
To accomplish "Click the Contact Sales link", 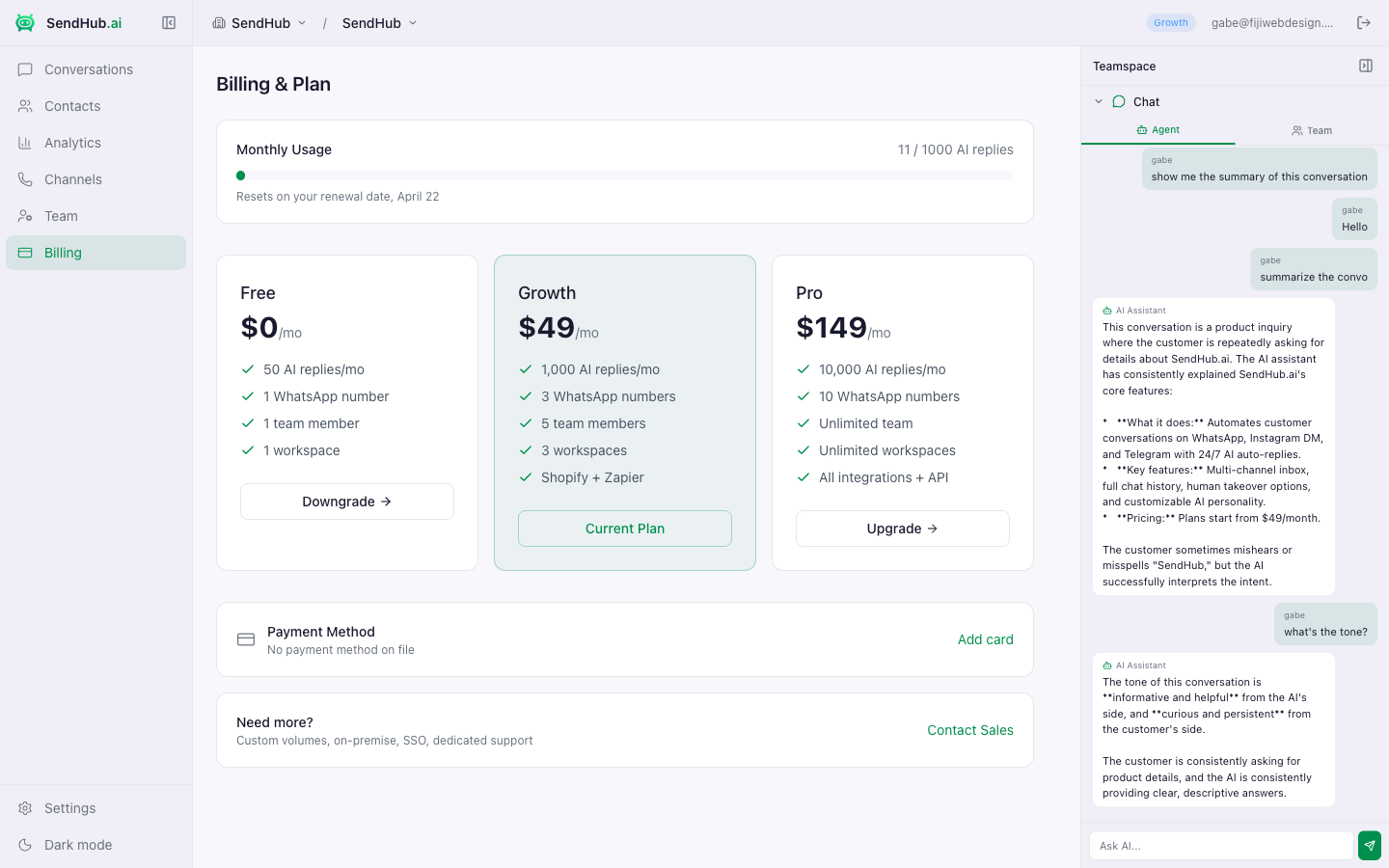I will 970,730.
